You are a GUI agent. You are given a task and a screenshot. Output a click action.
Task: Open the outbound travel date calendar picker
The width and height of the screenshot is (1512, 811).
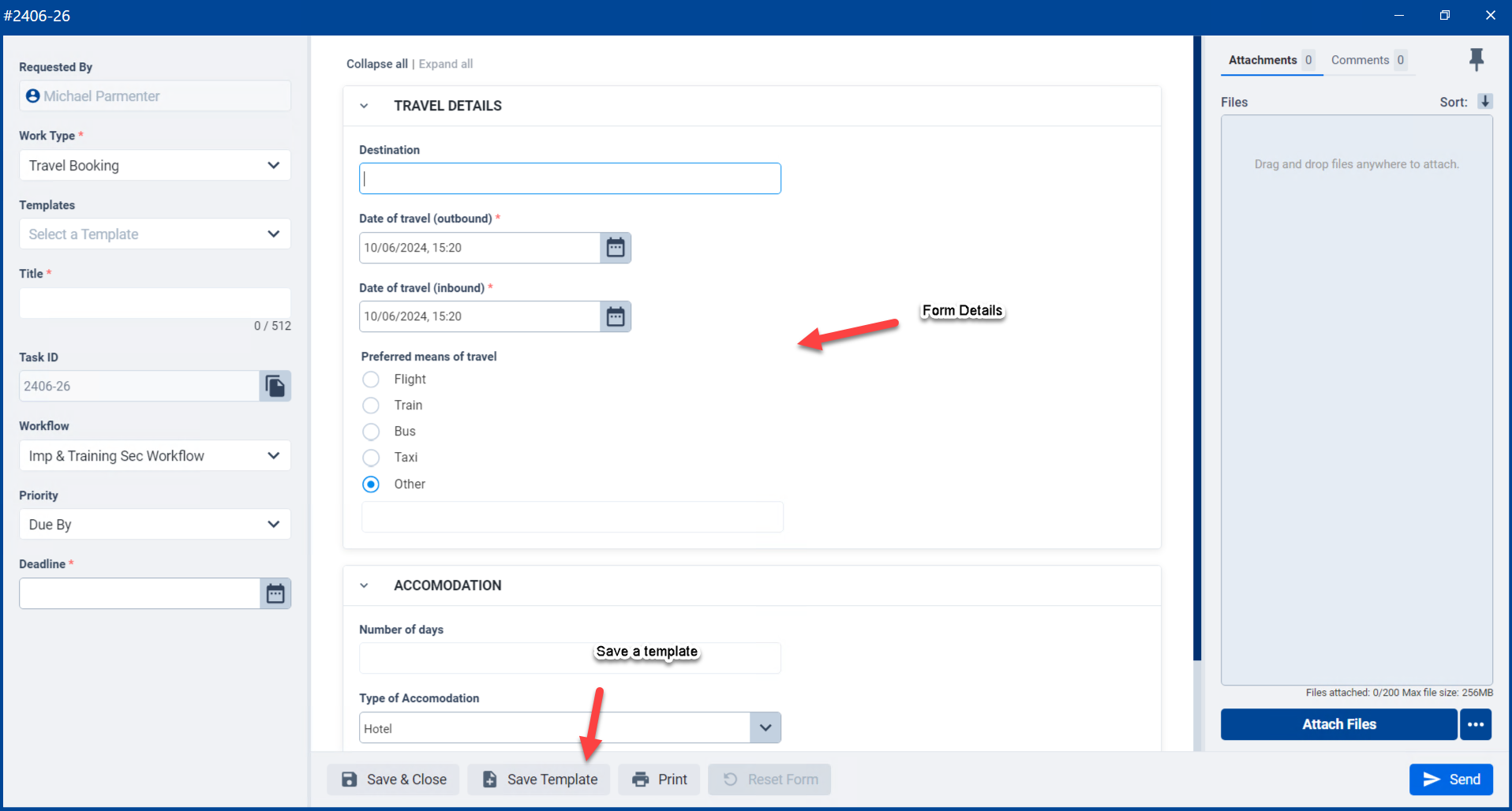click(x=616, y=247)
